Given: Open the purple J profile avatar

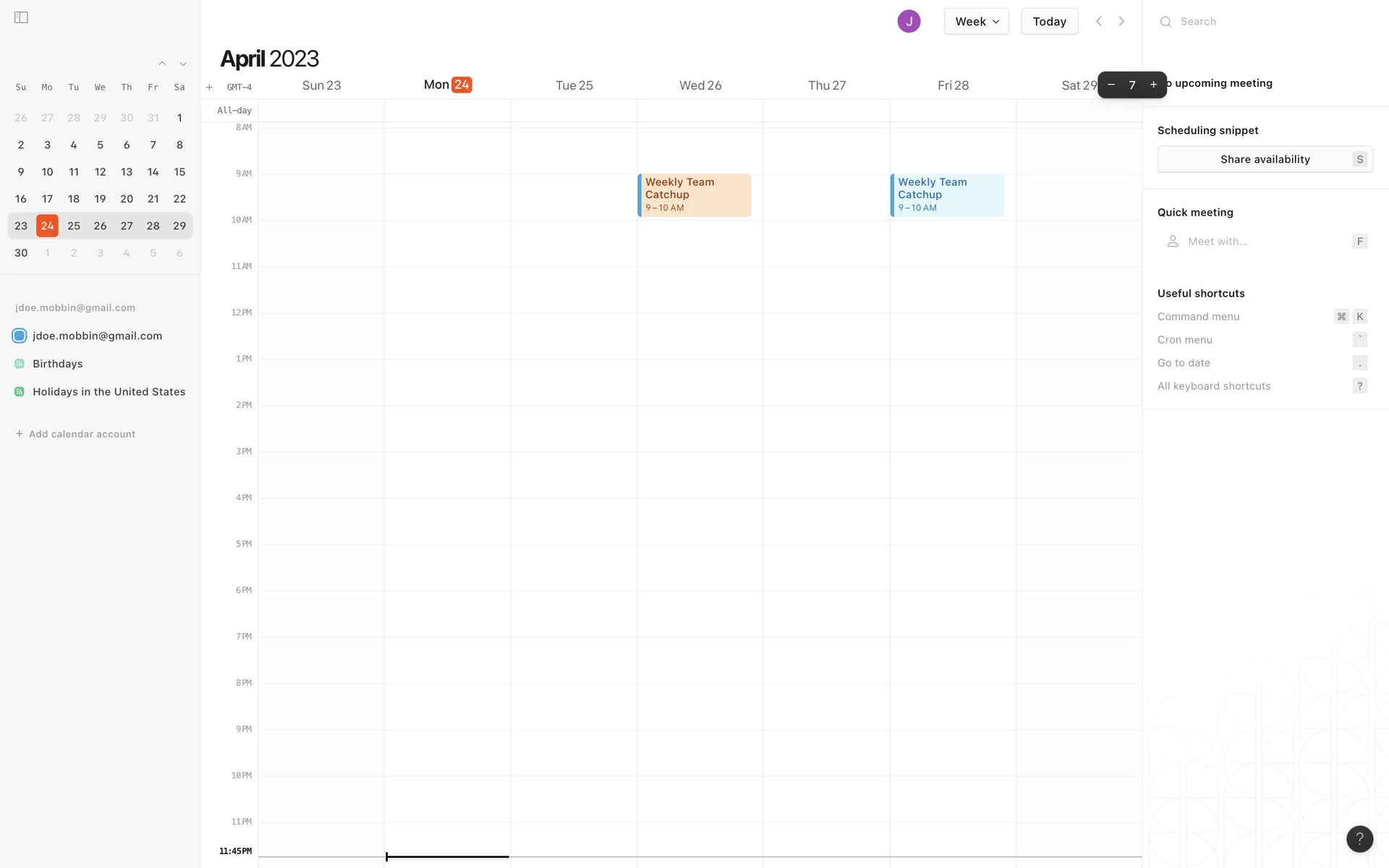Looking at the screenshot, I should (909, 22).
